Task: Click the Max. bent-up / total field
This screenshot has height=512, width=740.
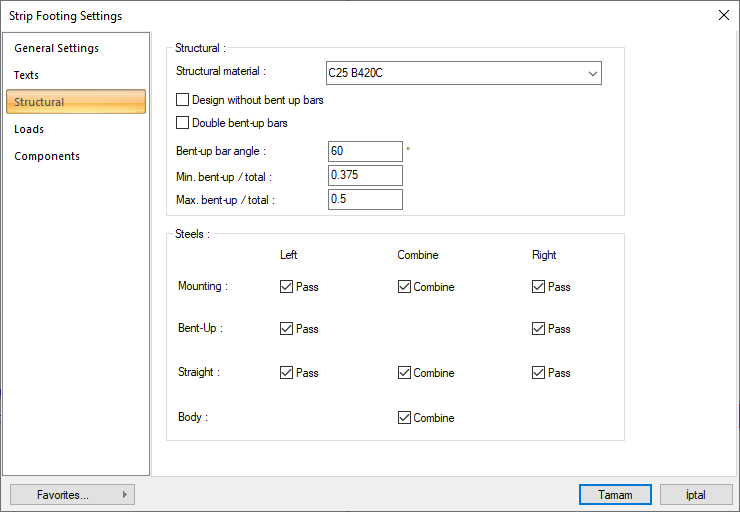Action: pyautogui.click(x=365, y=200)
